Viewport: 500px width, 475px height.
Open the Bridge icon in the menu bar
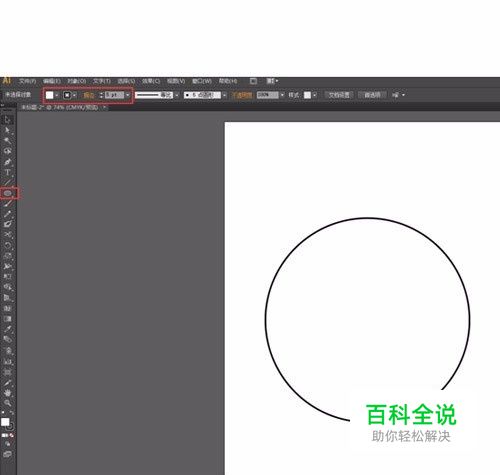click(x=253, y=81)
